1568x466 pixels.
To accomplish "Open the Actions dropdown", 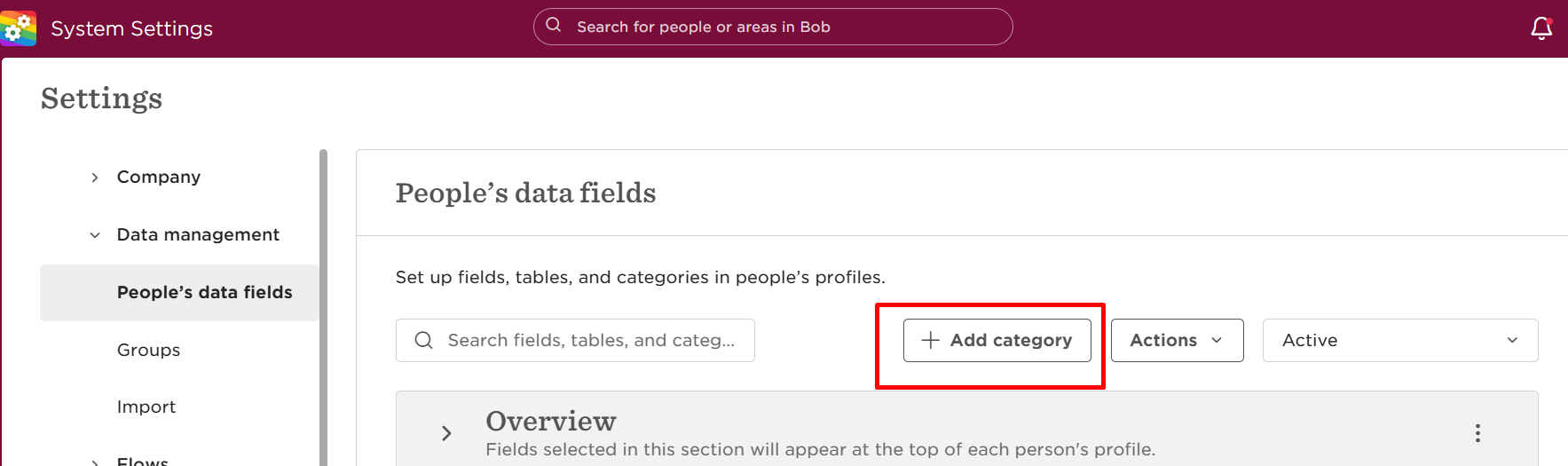I will (x=1177, y=340).
